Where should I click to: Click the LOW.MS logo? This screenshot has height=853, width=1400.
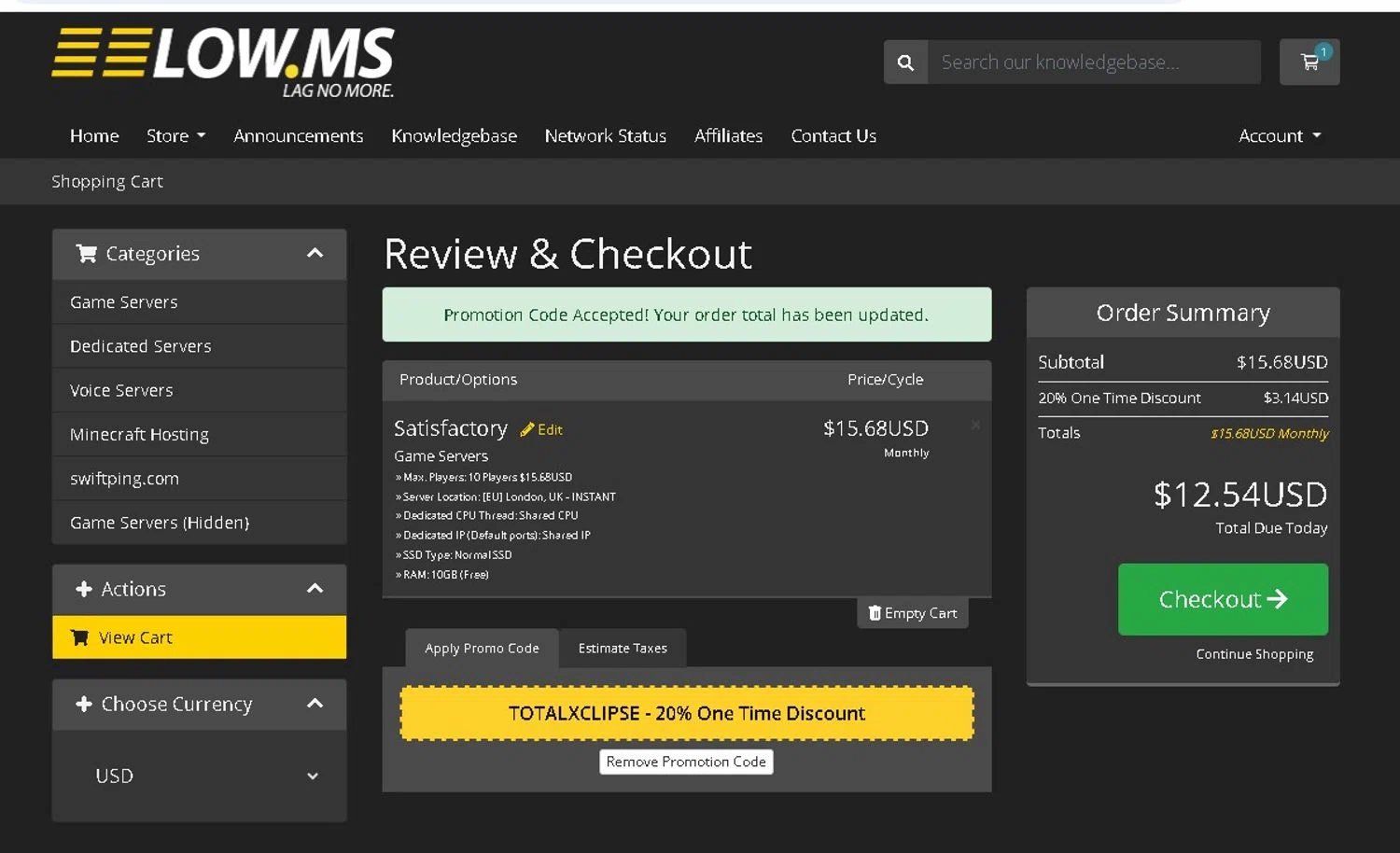(223, 63)
